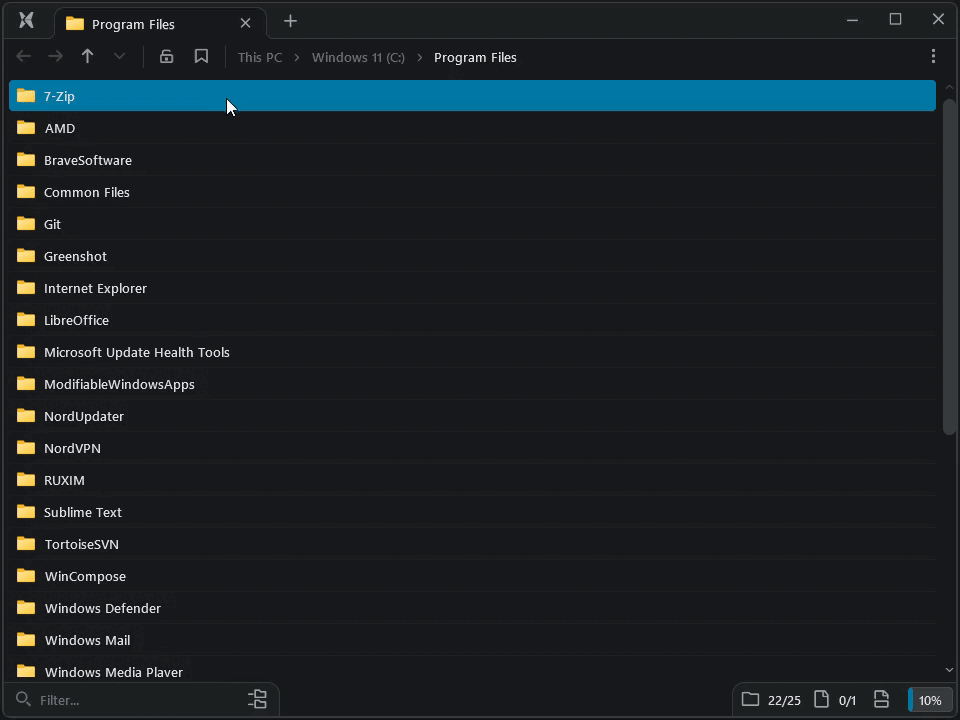This screenshot has height=720, width=960.
Task: Click folder icon of TortoiseSVN row
Action: click(x=26, y=544)
